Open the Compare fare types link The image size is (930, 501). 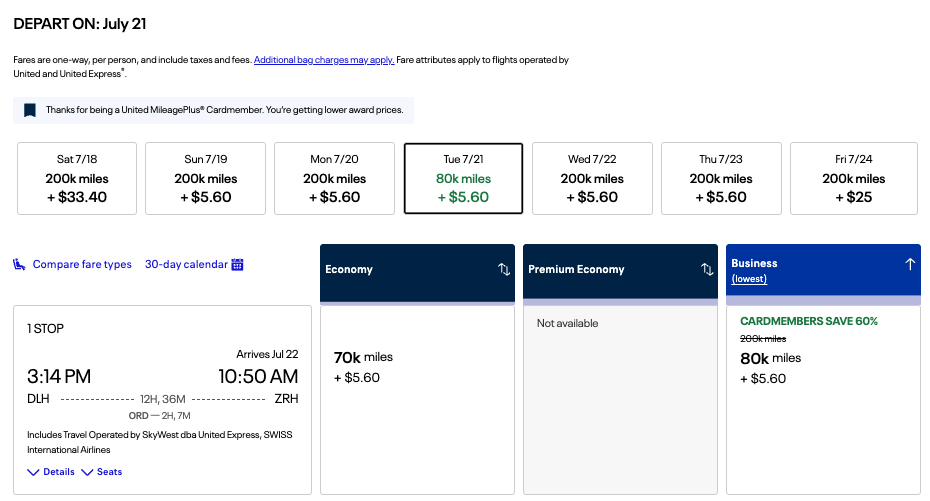click(x=82, y=264)
